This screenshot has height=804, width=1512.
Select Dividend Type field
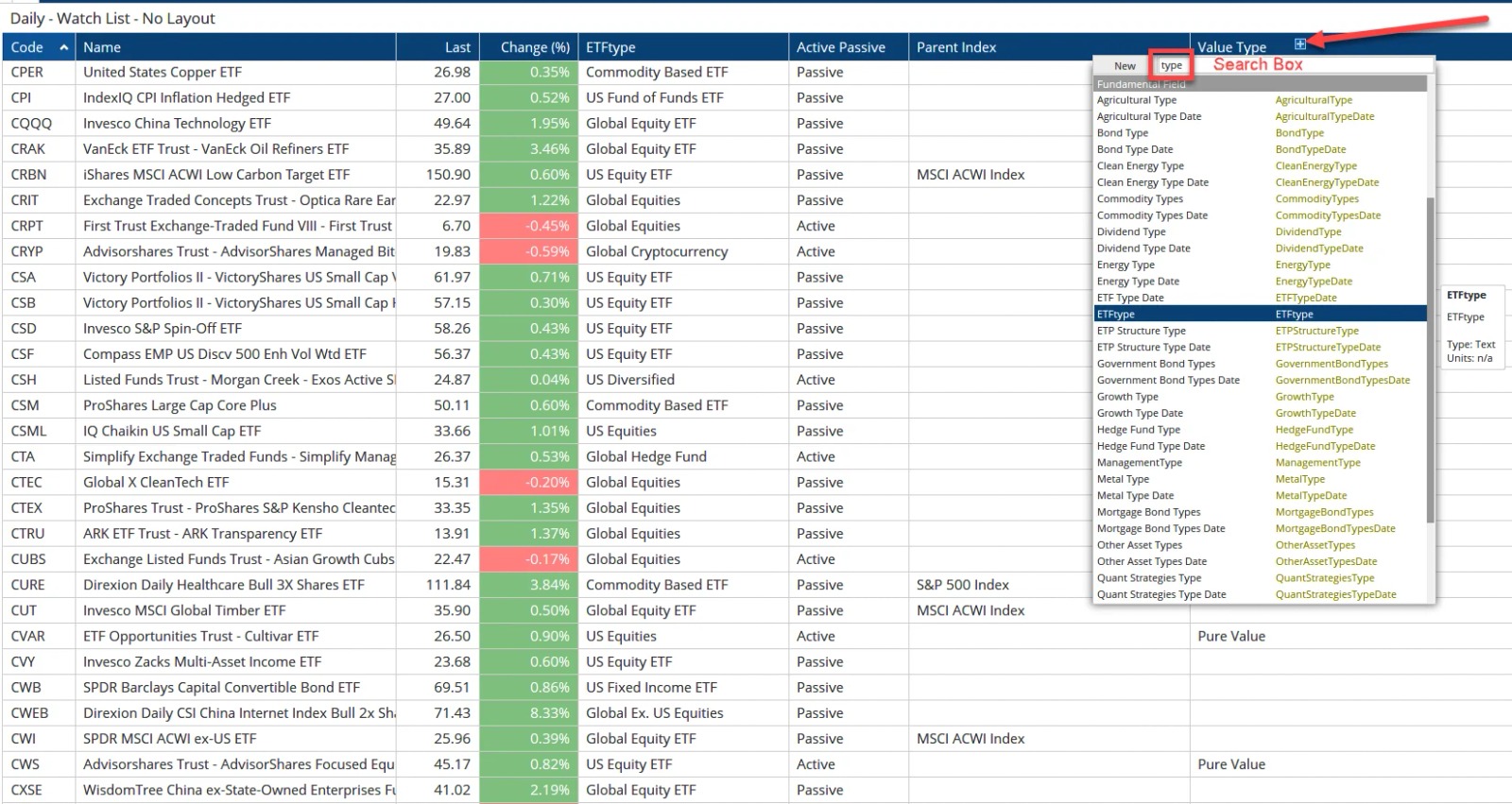1260,231
